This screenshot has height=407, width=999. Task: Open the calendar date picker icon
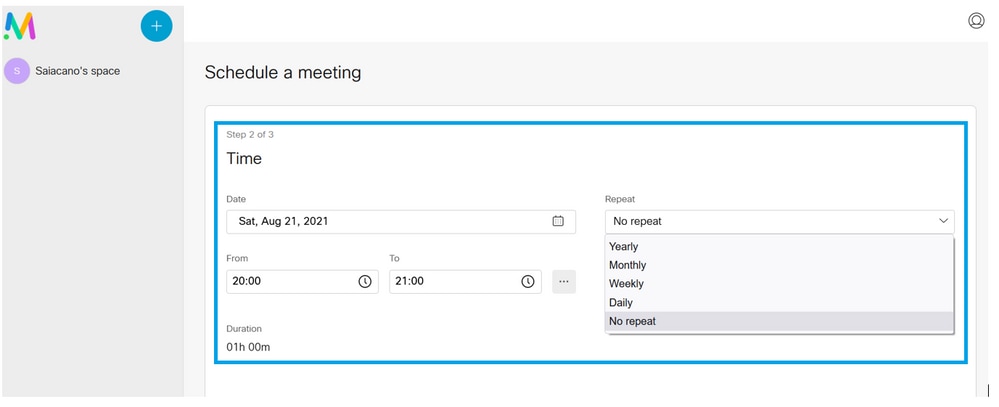point(558,221)
